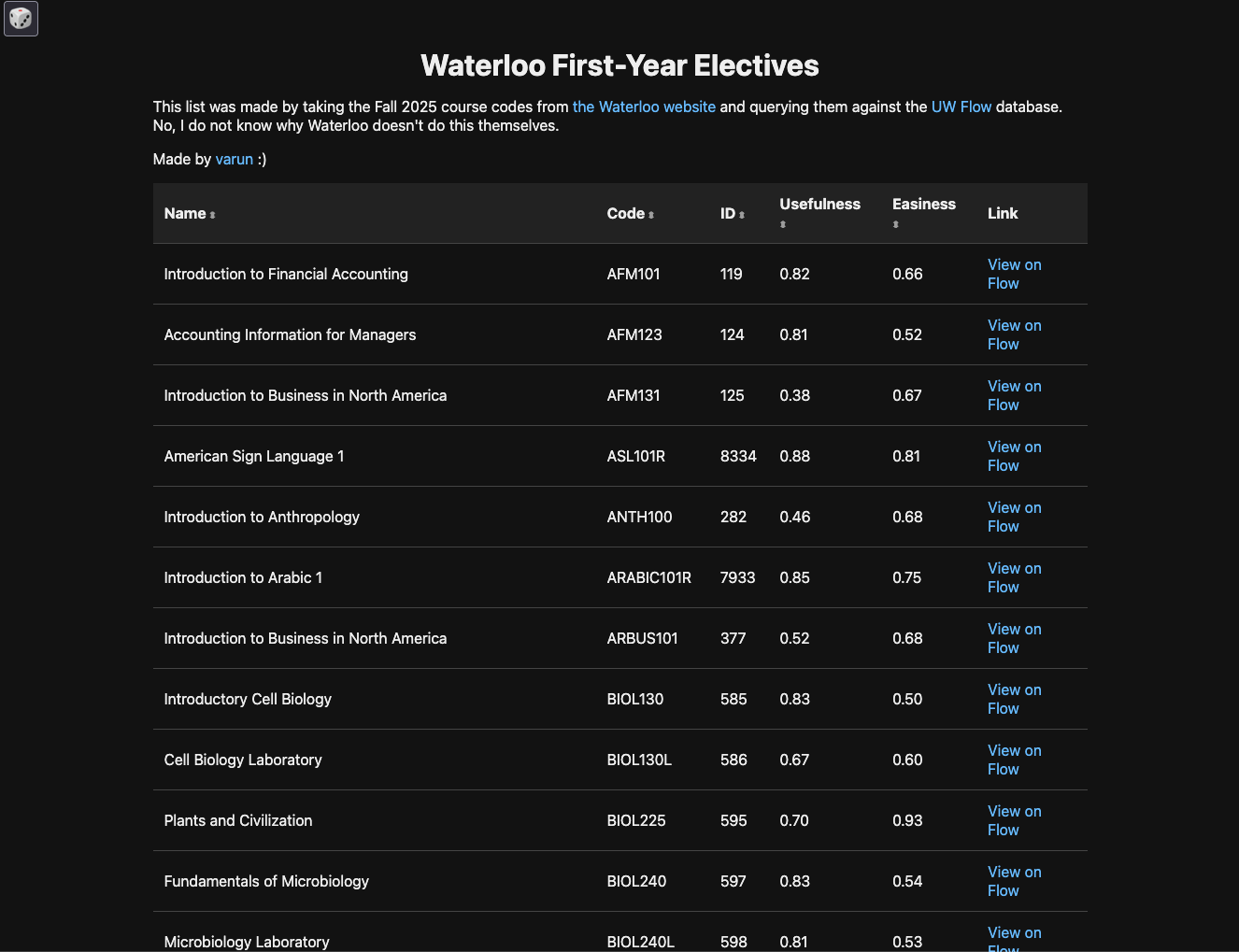This screenshot has width=1239, height=952.
Task: Click the Link column header
Action: (1003, 213)
